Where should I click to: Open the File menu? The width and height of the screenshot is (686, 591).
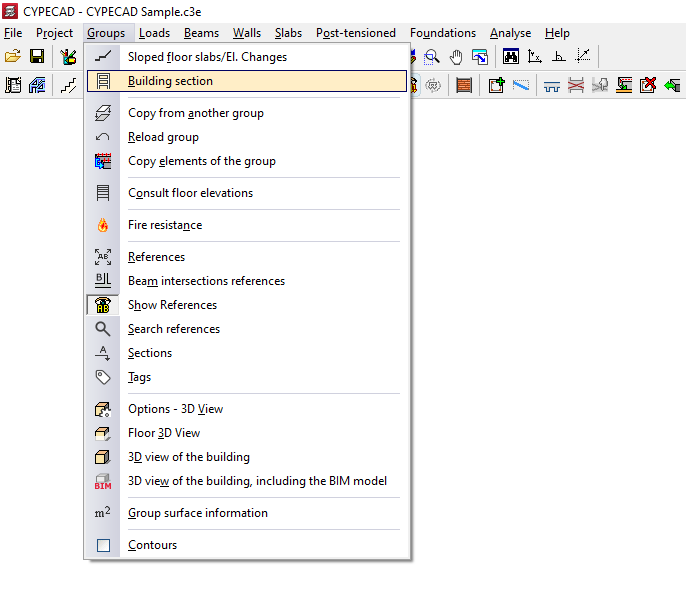pos(13,33)
